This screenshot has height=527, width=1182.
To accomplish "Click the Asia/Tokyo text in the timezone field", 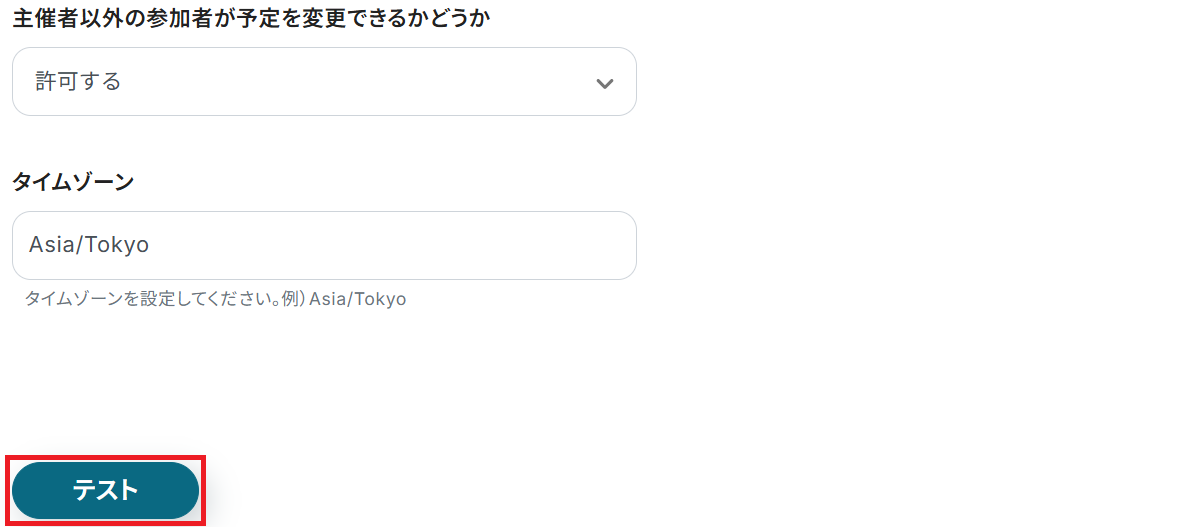I will 89,245.
